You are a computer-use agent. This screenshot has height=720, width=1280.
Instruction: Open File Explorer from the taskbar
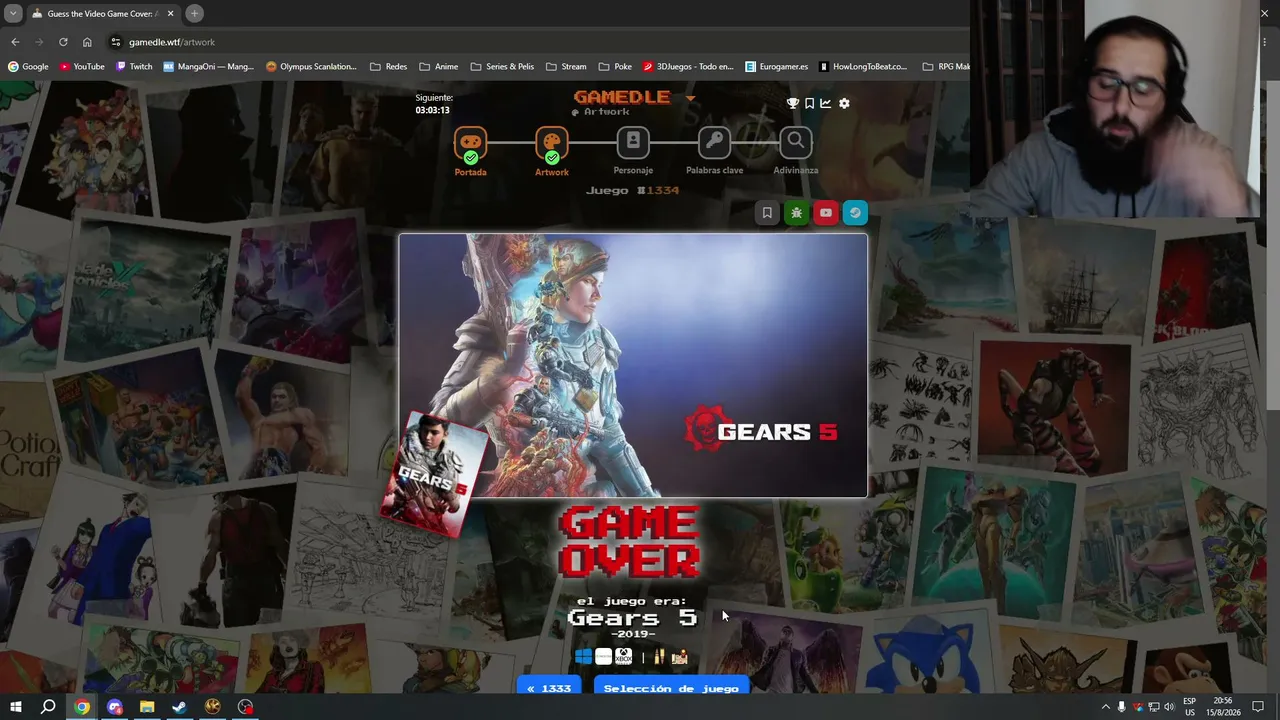[x=147, y=707]
